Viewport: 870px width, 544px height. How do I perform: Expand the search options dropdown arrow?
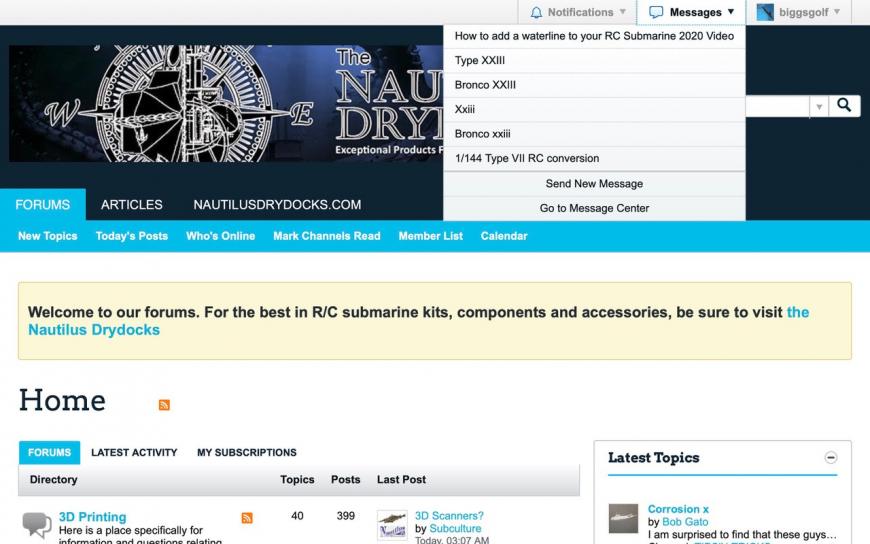[x=819, y=106]
